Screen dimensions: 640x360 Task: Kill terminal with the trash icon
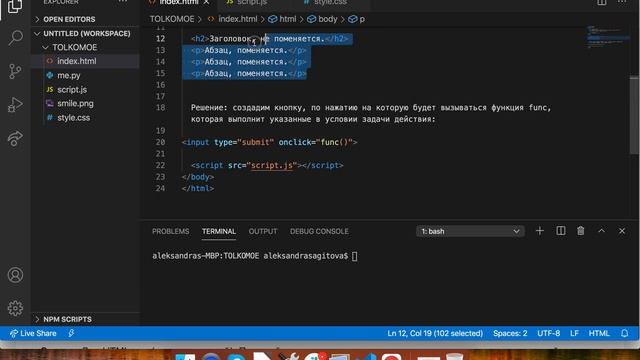pos(580,231)
